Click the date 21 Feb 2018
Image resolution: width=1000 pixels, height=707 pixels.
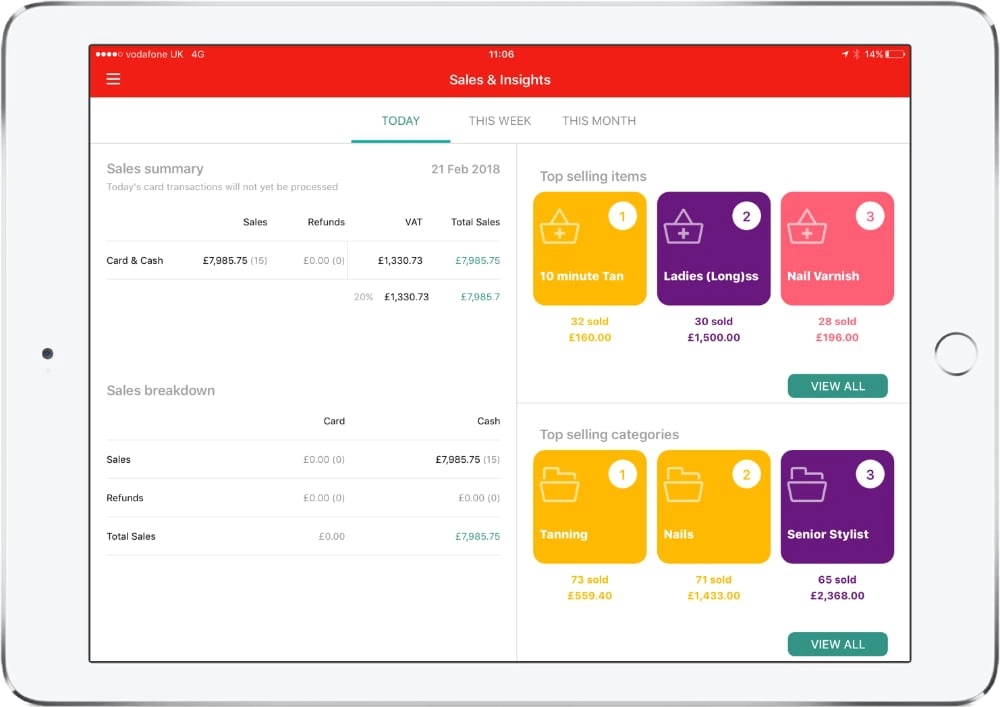click(466, 169)
